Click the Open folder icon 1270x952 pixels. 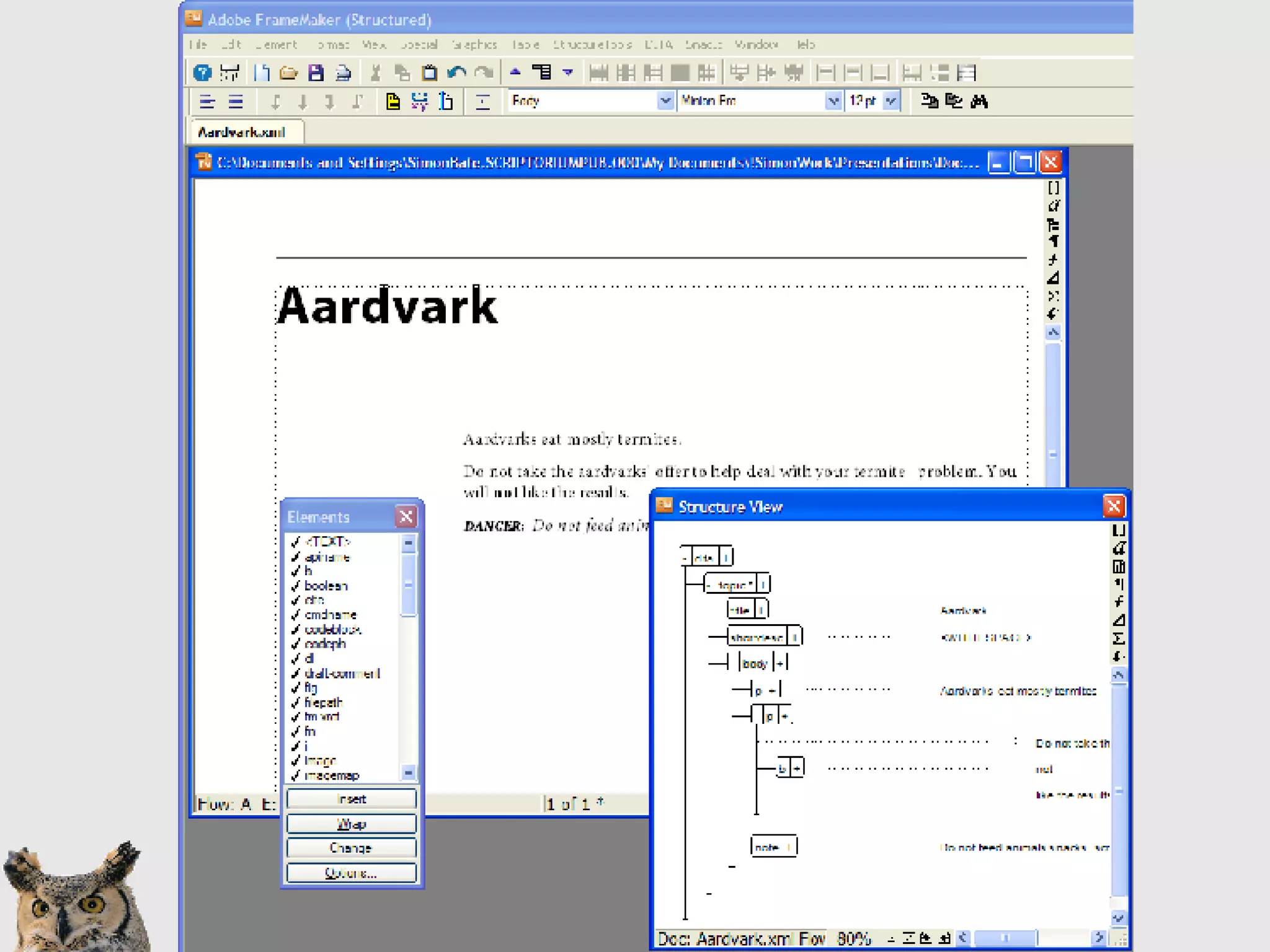click(x=288, y=73)
